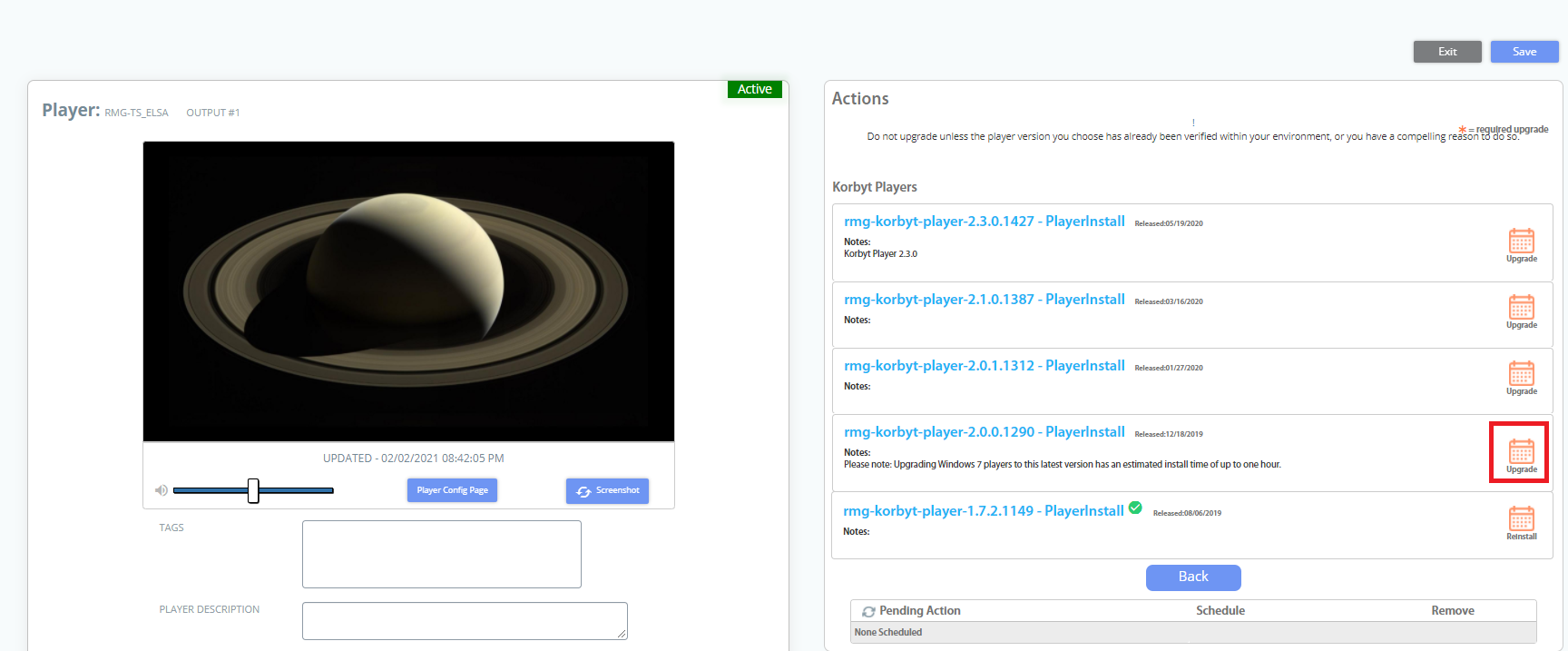Image resolution: width=1568 pixels, height=651 pixels.
Task: Click Reinstall calendar icon for player-1.7.2.1149
Action: pos(1522,518)
